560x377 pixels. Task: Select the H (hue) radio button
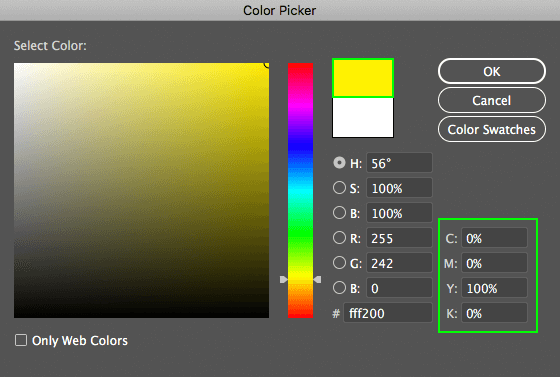(339, 163)
